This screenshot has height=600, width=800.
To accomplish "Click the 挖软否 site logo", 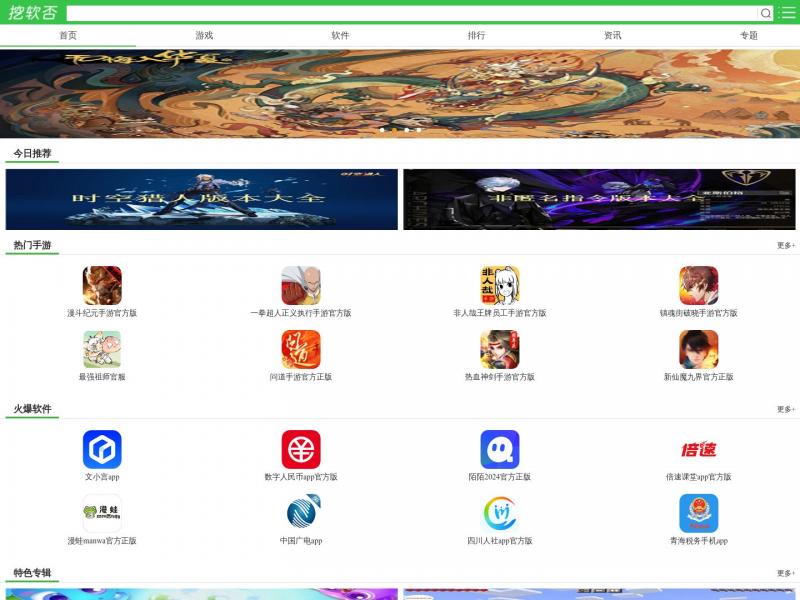I will click(33, 13).
